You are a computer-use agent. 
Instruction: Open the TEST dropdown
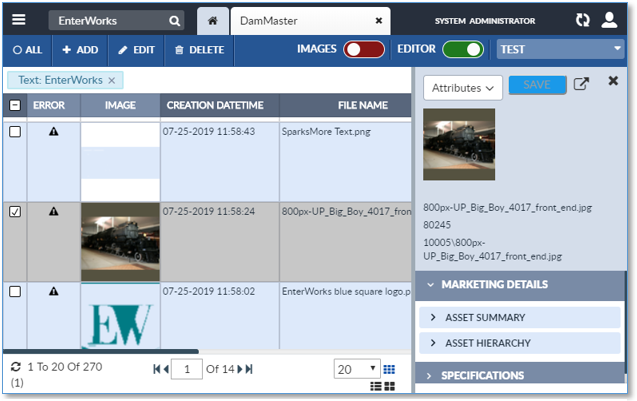(x=559, y=49)
